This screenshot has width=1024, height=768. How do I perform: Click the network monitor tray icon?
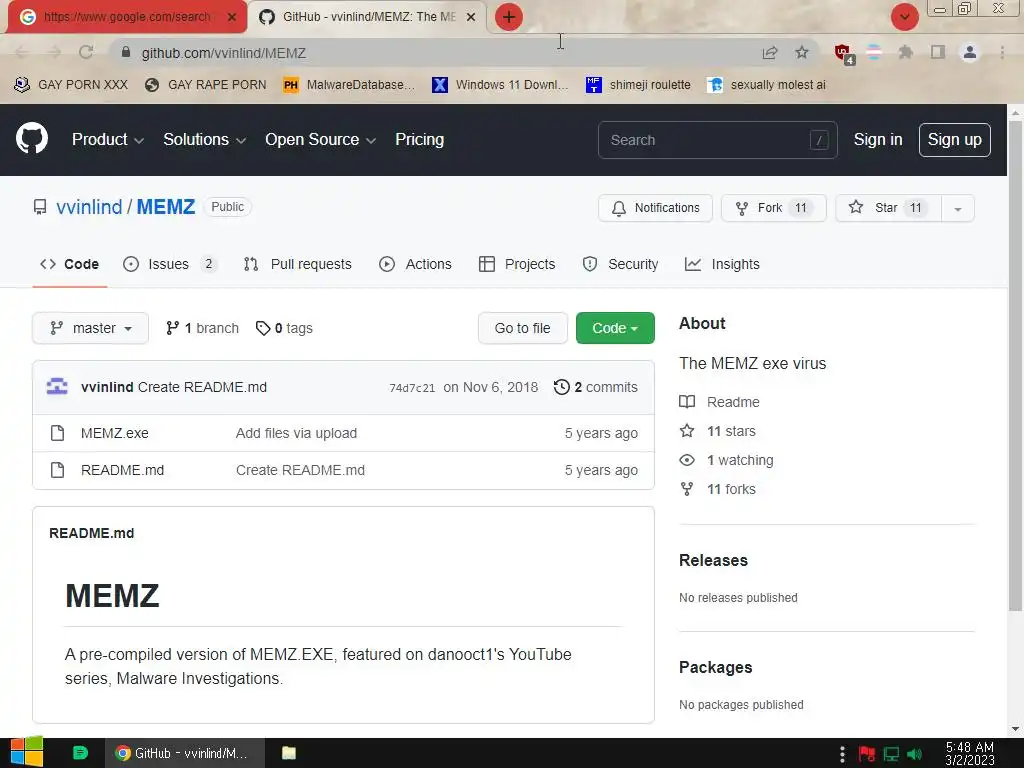click(x=891, y=754)
